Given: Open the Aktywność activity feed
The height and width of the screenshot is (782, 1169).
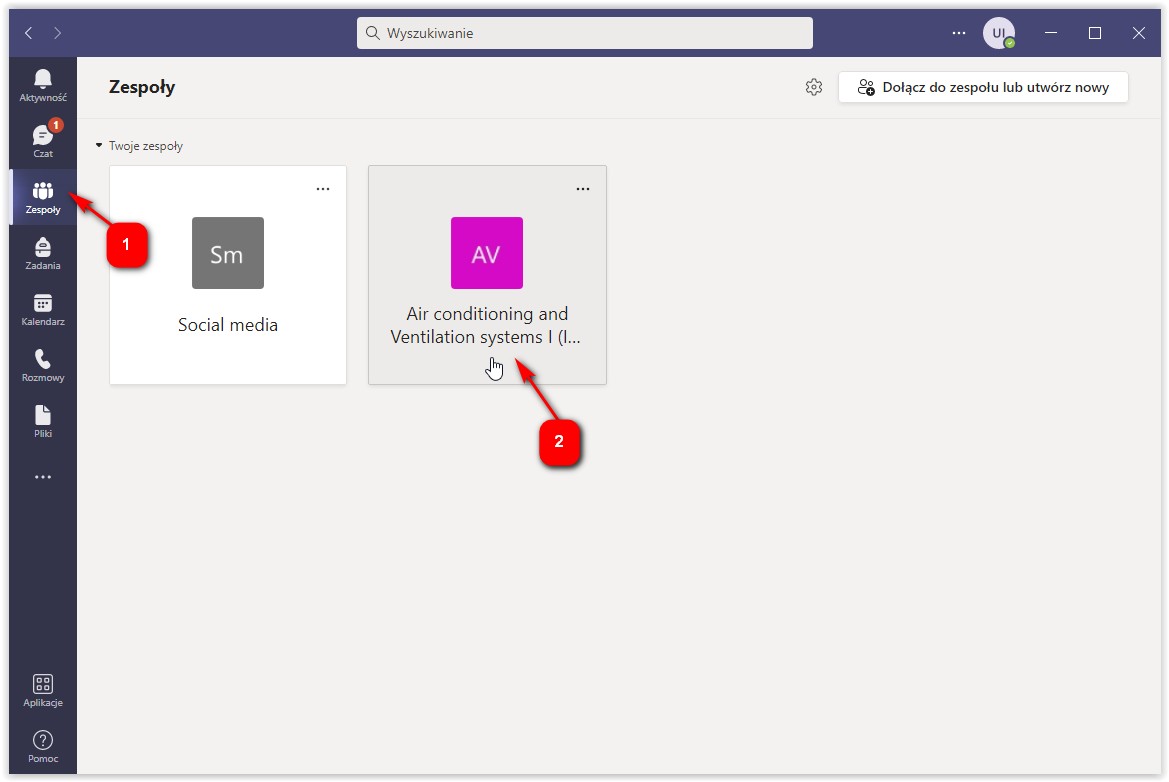Looking at the screenshot, I should [x=42, y=85].
